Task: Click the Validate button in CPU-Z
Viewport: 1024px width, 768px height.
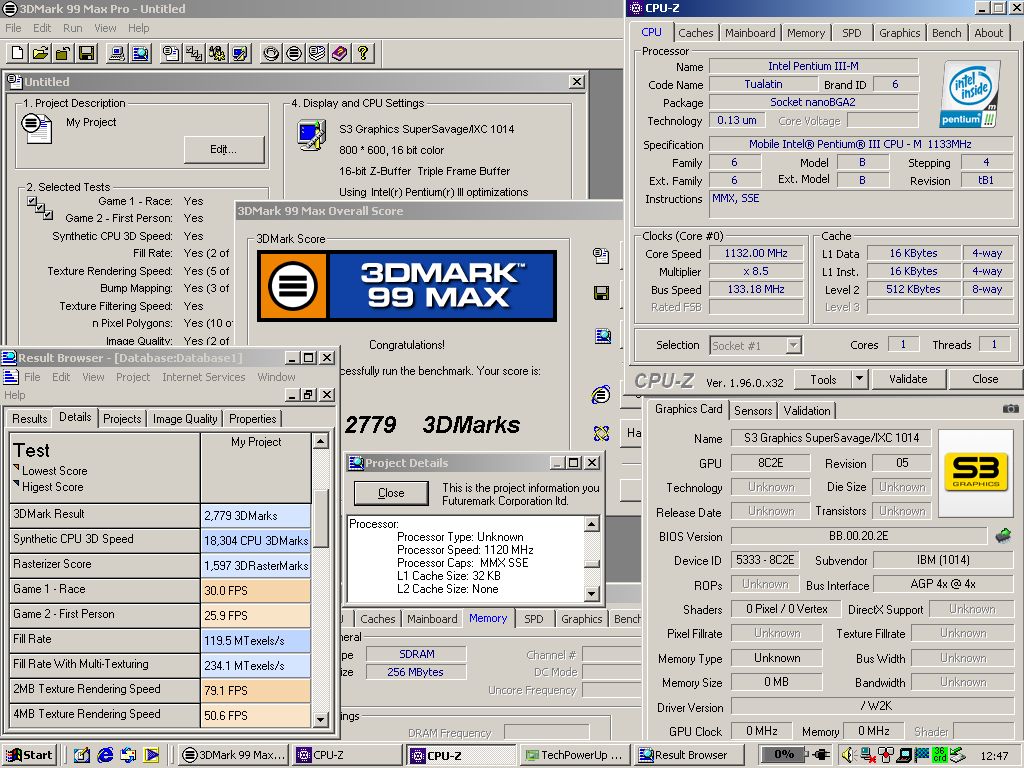Action: click(908, 379)
